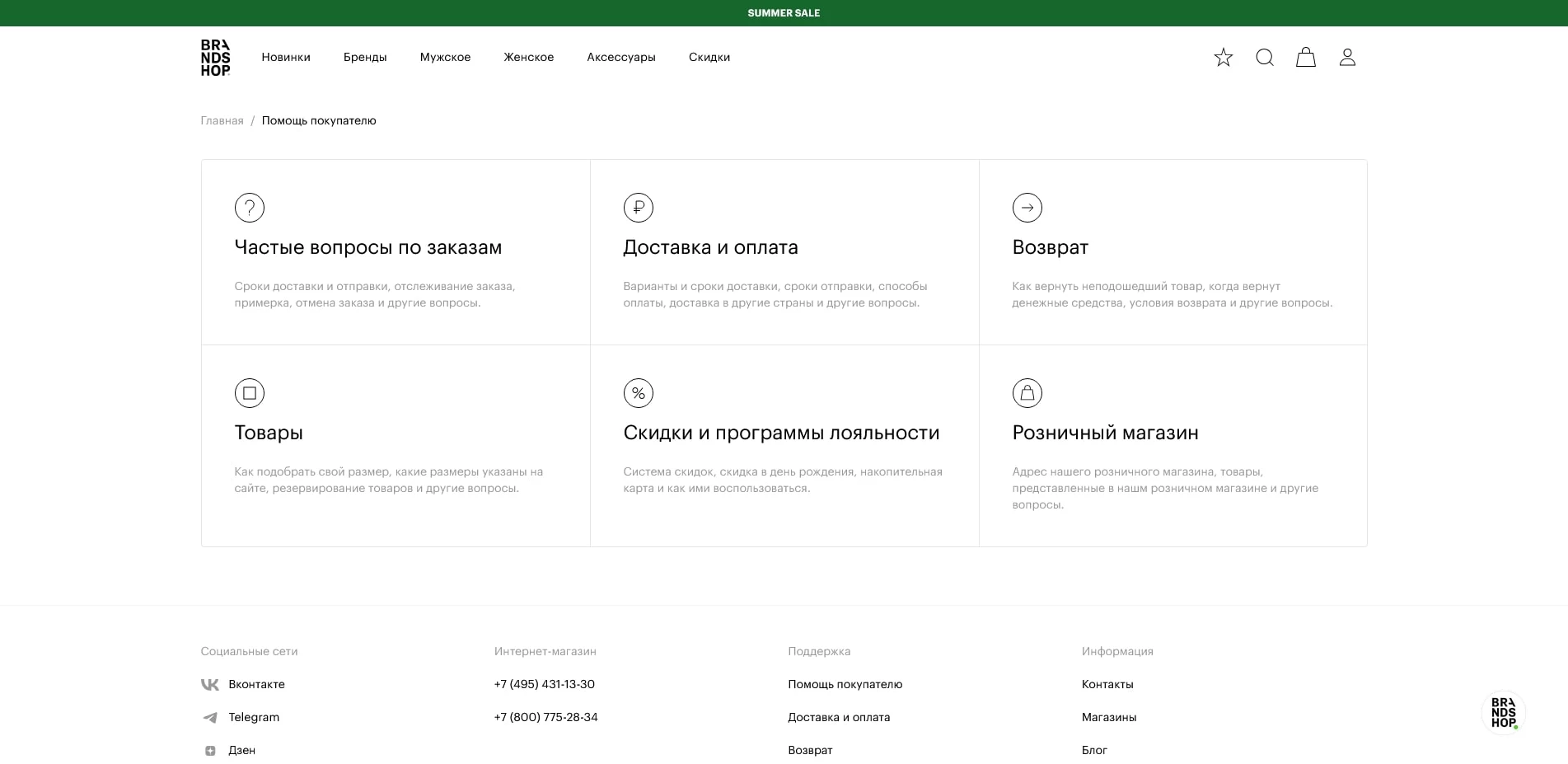The height and width of the screenshot is (764, 1568).
Task: Click the percent icon above Скидки и программы
Action: (x=639, y=393)
